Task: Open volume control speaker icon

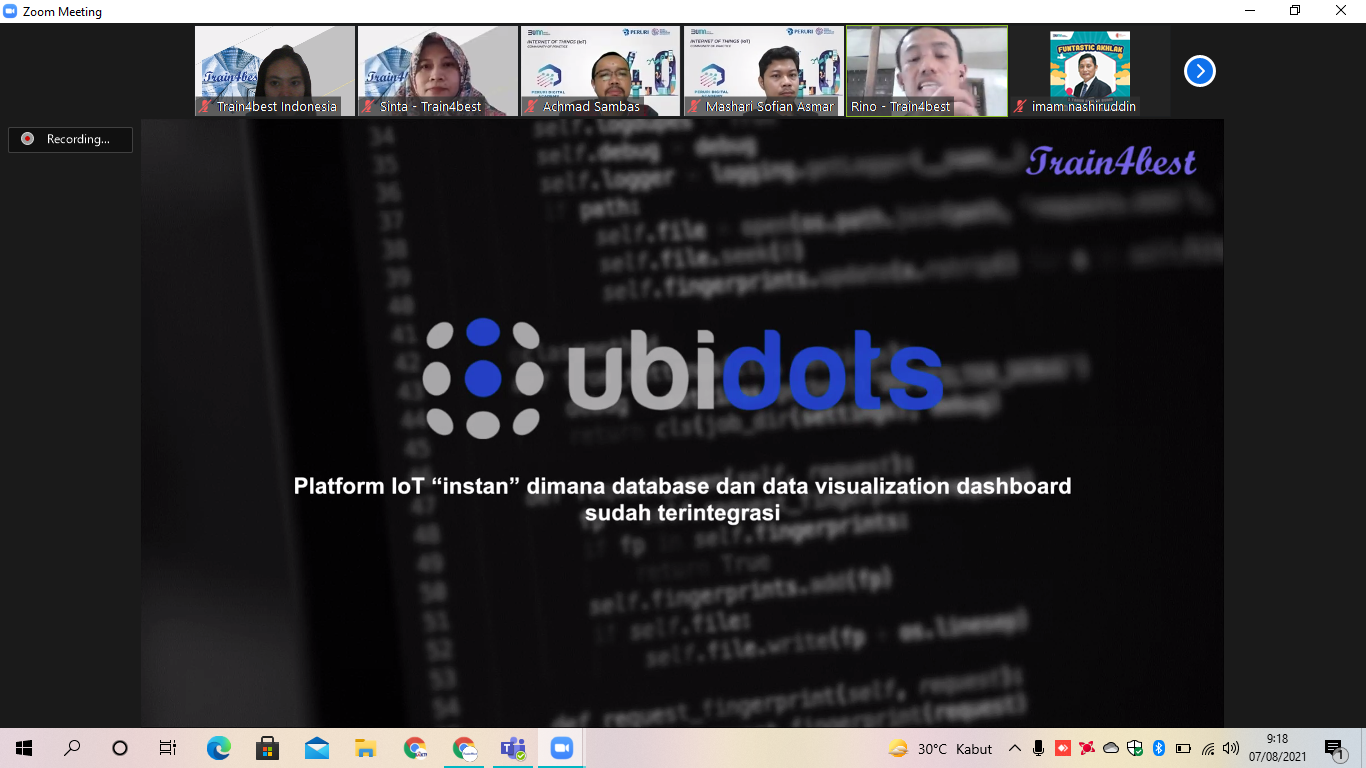Action: (x=1231, y=748)
